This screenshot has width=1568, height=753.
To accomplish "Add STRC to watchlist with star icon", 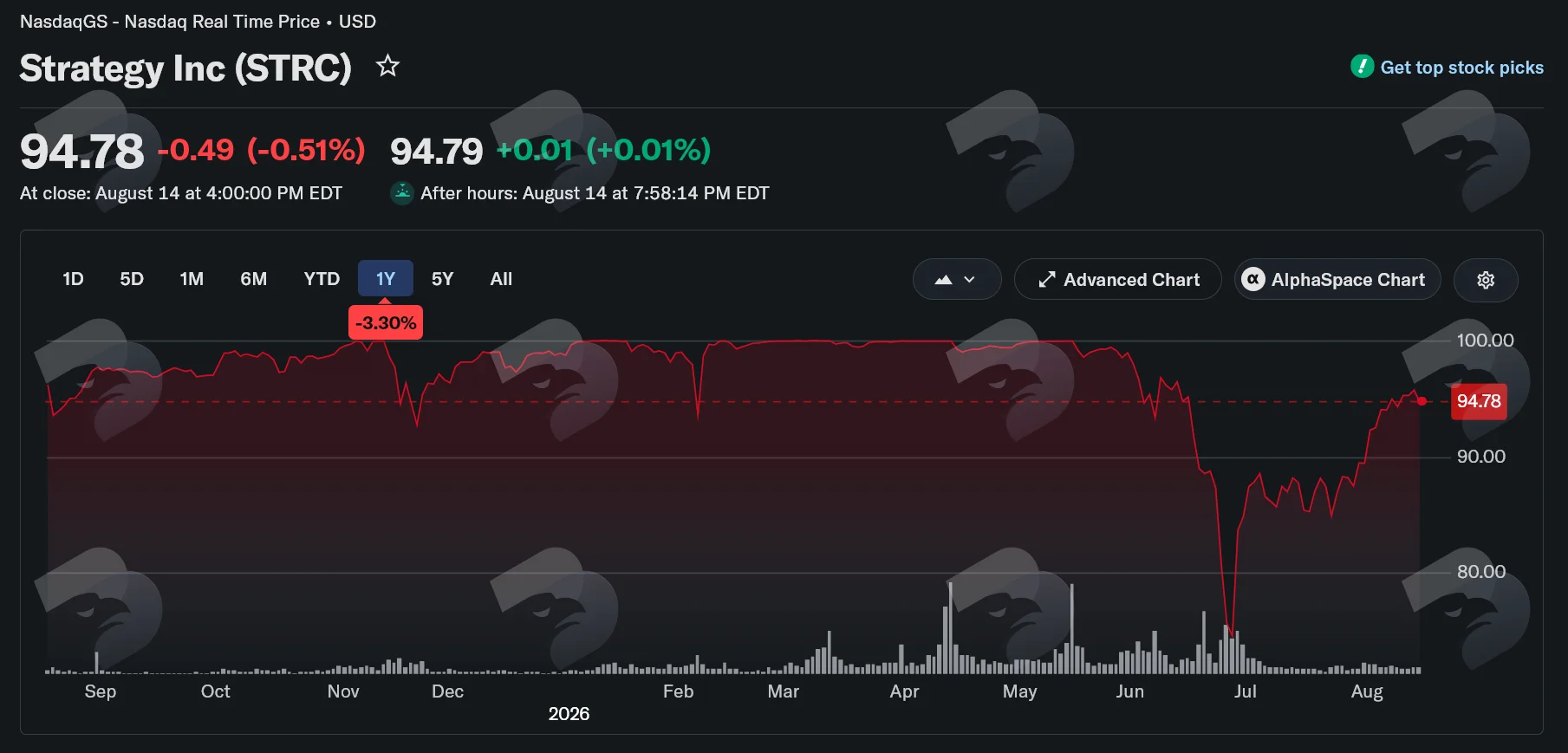I will [387, 66].
